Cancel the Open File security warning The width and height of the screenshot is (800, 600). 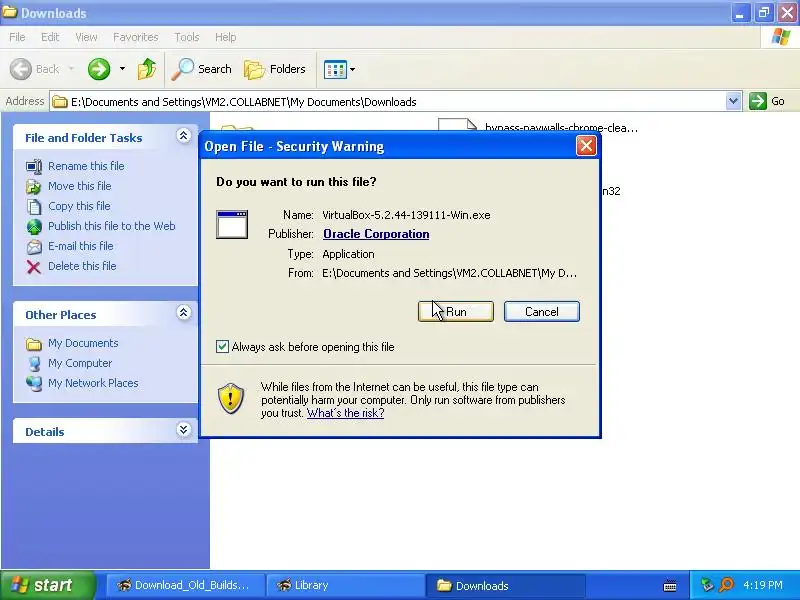(541, 311)
